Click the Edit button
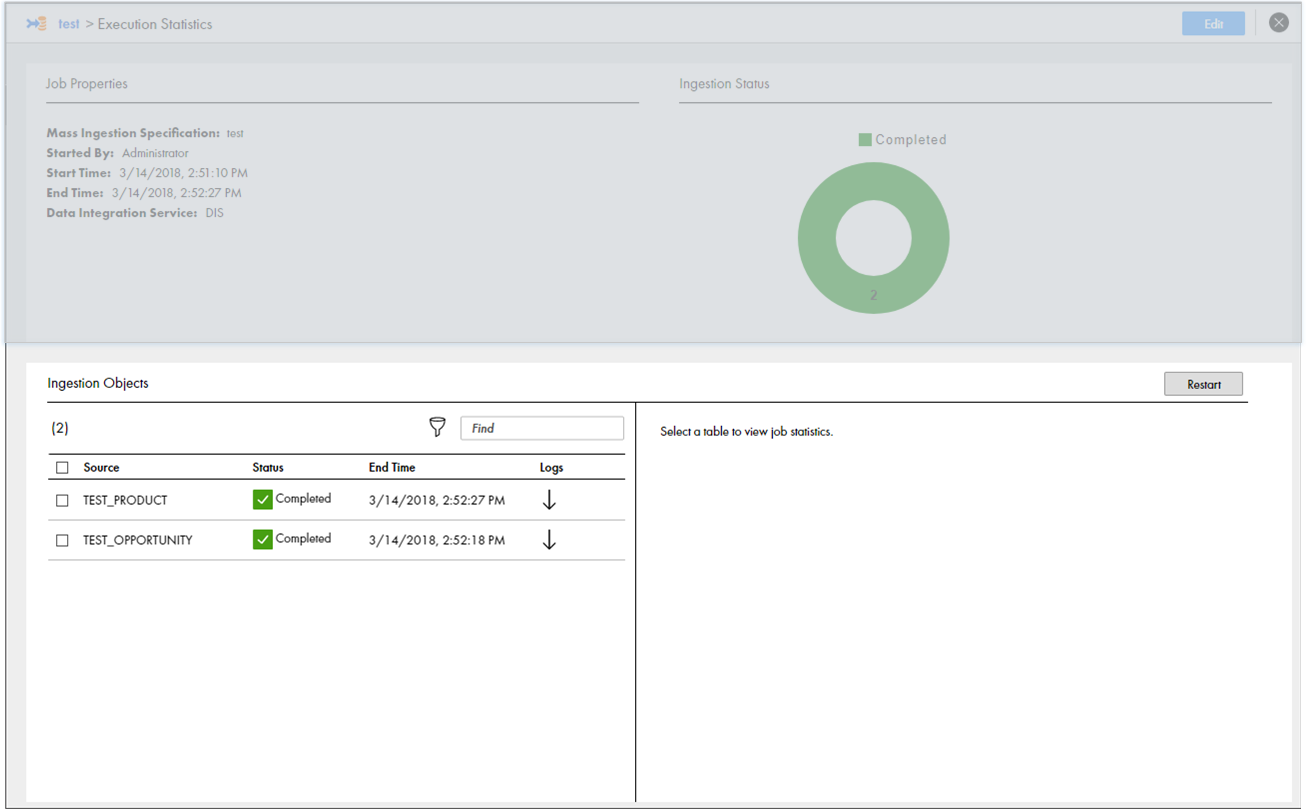The width and height of the screenshot is (1307, 809). (1213, 24)
